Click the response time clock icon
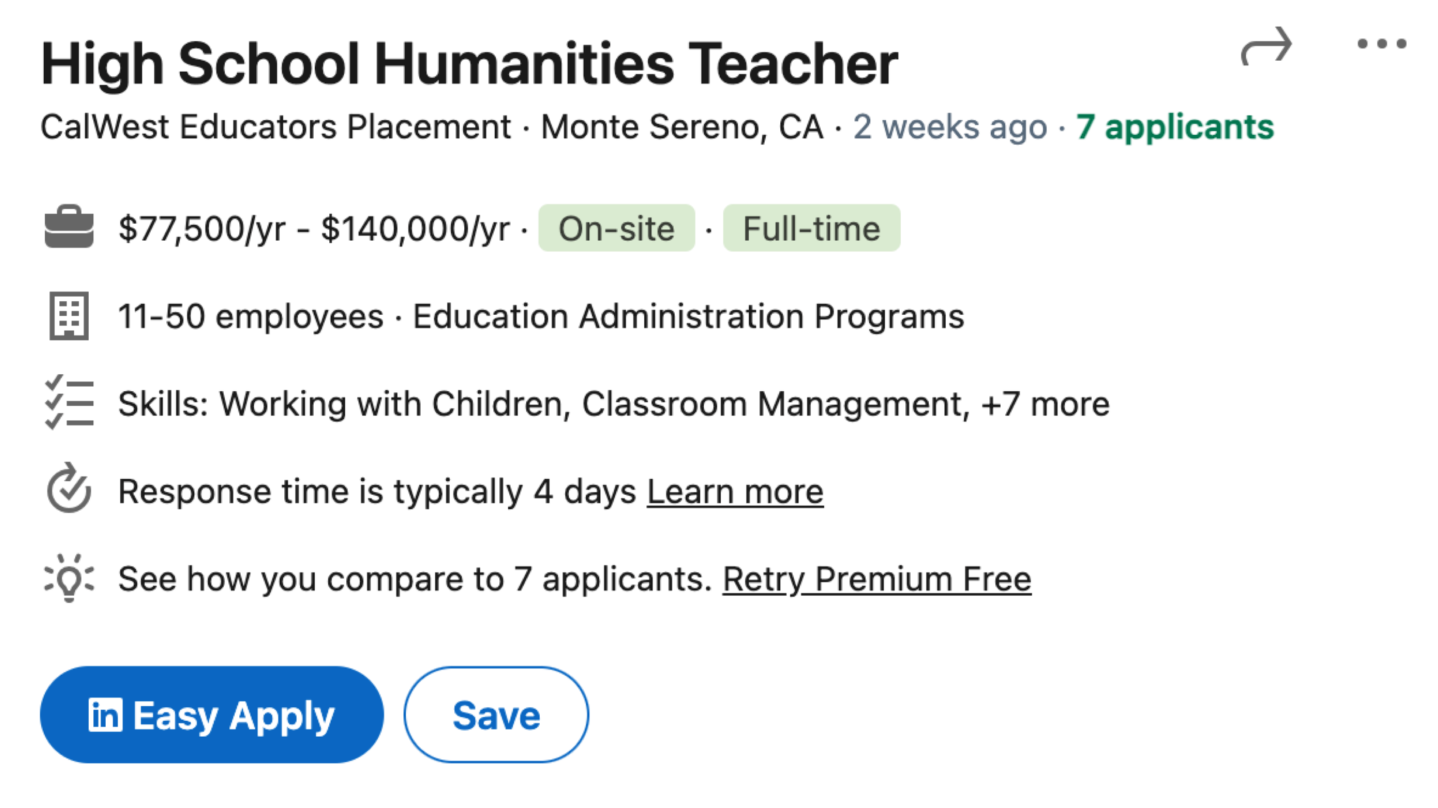This screenshot has height=808, width=1438. [69, 491]
